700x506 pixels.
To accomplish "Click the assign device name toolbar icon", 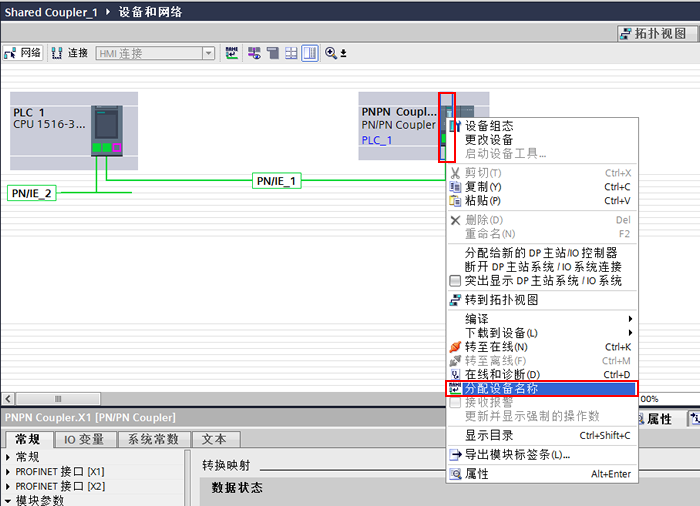I will pyautogui.click(x=232, y=53).
